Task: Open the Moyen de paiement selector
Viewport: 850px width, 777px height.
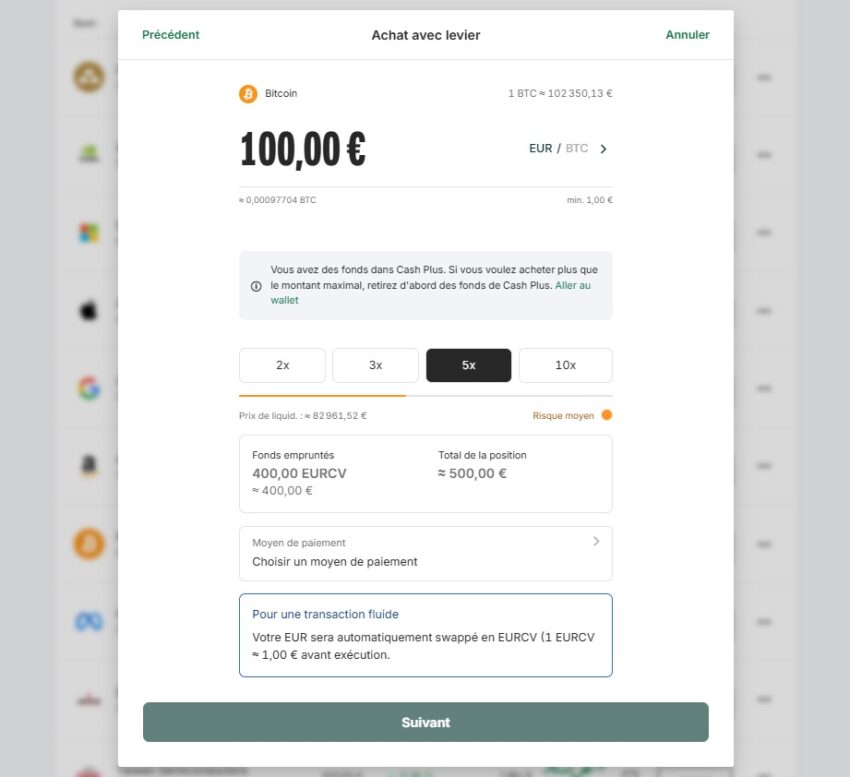Action: click(426, 552)
